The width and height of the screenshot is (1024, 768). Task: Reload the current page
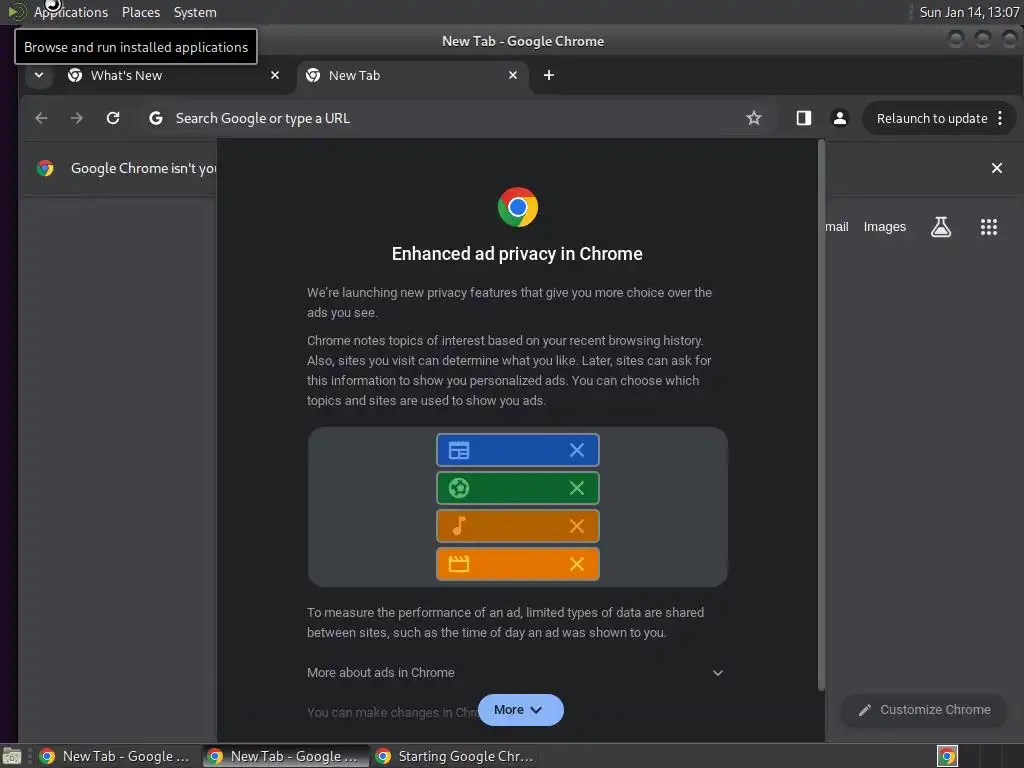(113, 118)
